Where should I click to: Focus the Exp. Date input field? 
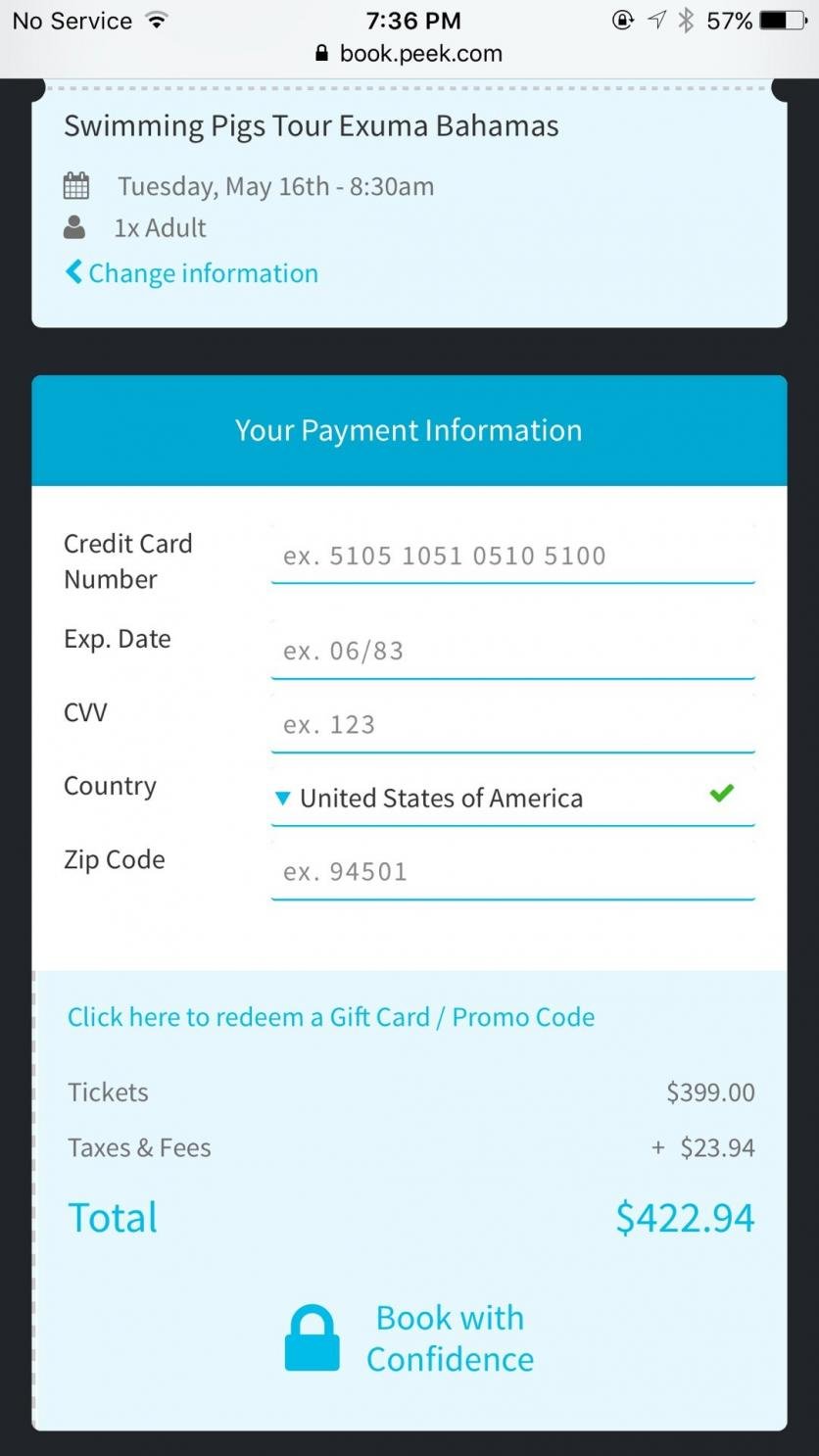click(513, 651)
